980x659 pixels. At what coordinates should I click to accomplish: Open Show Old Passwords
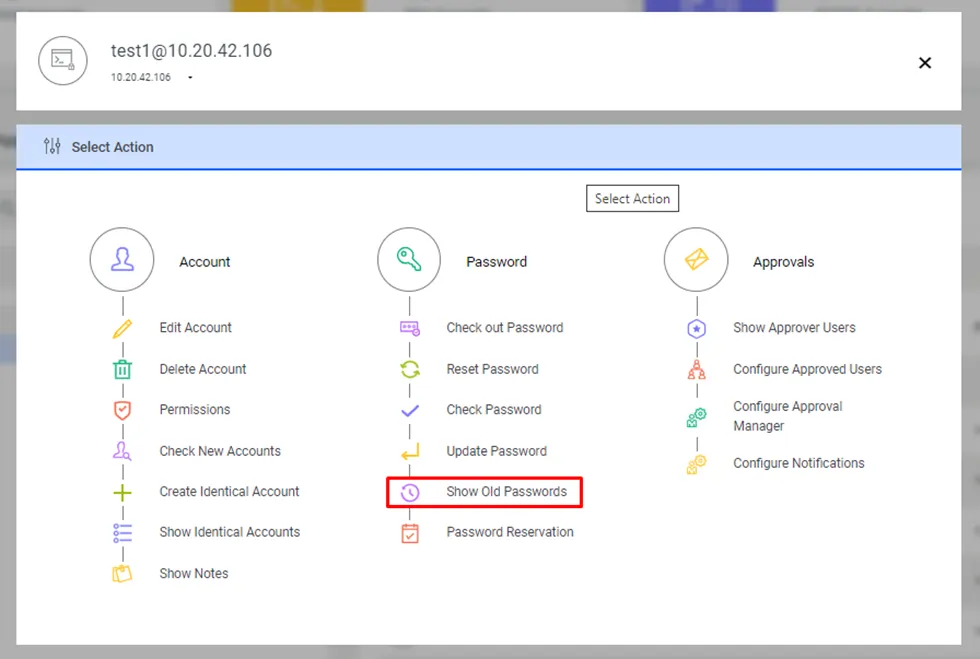point(507,491)
